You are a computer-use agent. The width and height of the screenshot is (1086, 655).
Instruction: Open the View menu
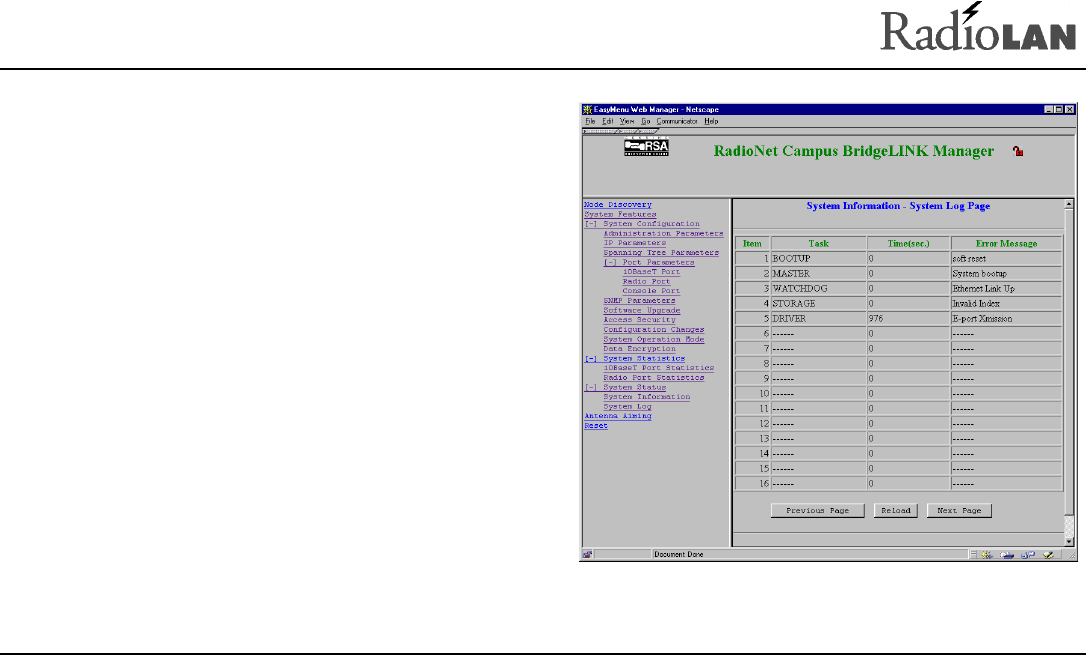(x=627, y=121)
